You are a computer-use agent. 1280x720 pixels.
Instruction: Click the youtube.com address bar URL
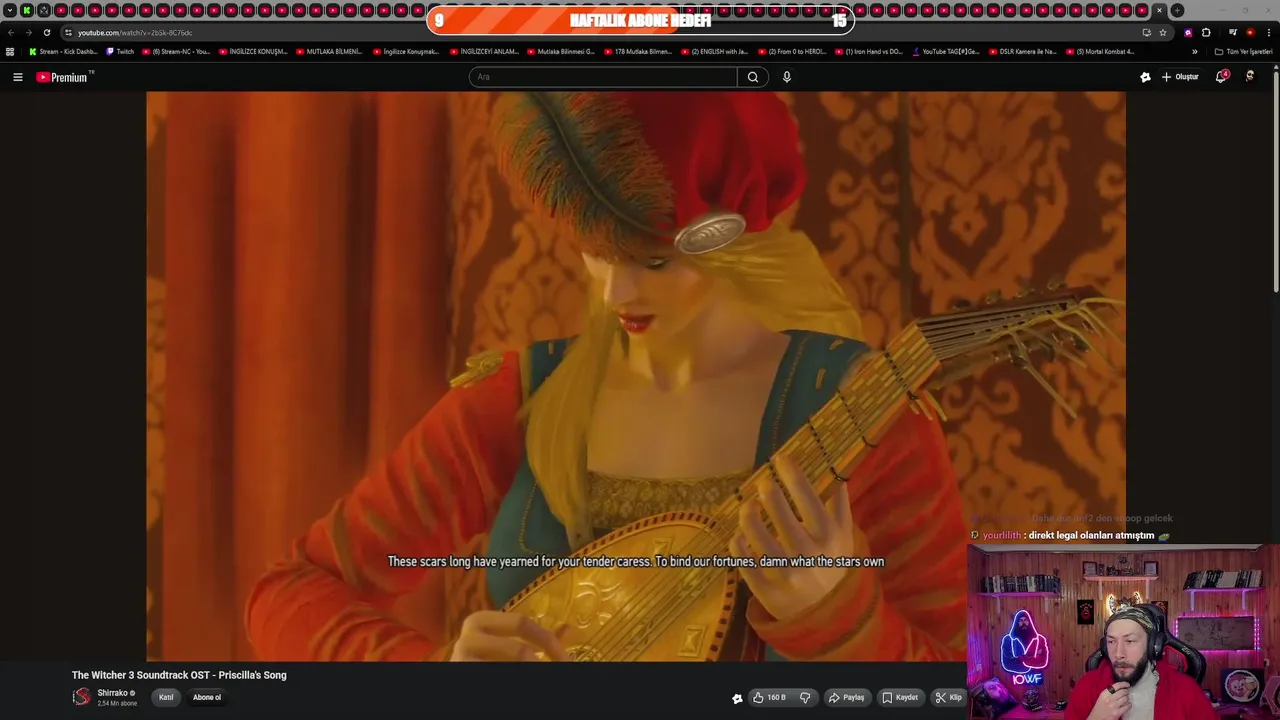(135, 32)
